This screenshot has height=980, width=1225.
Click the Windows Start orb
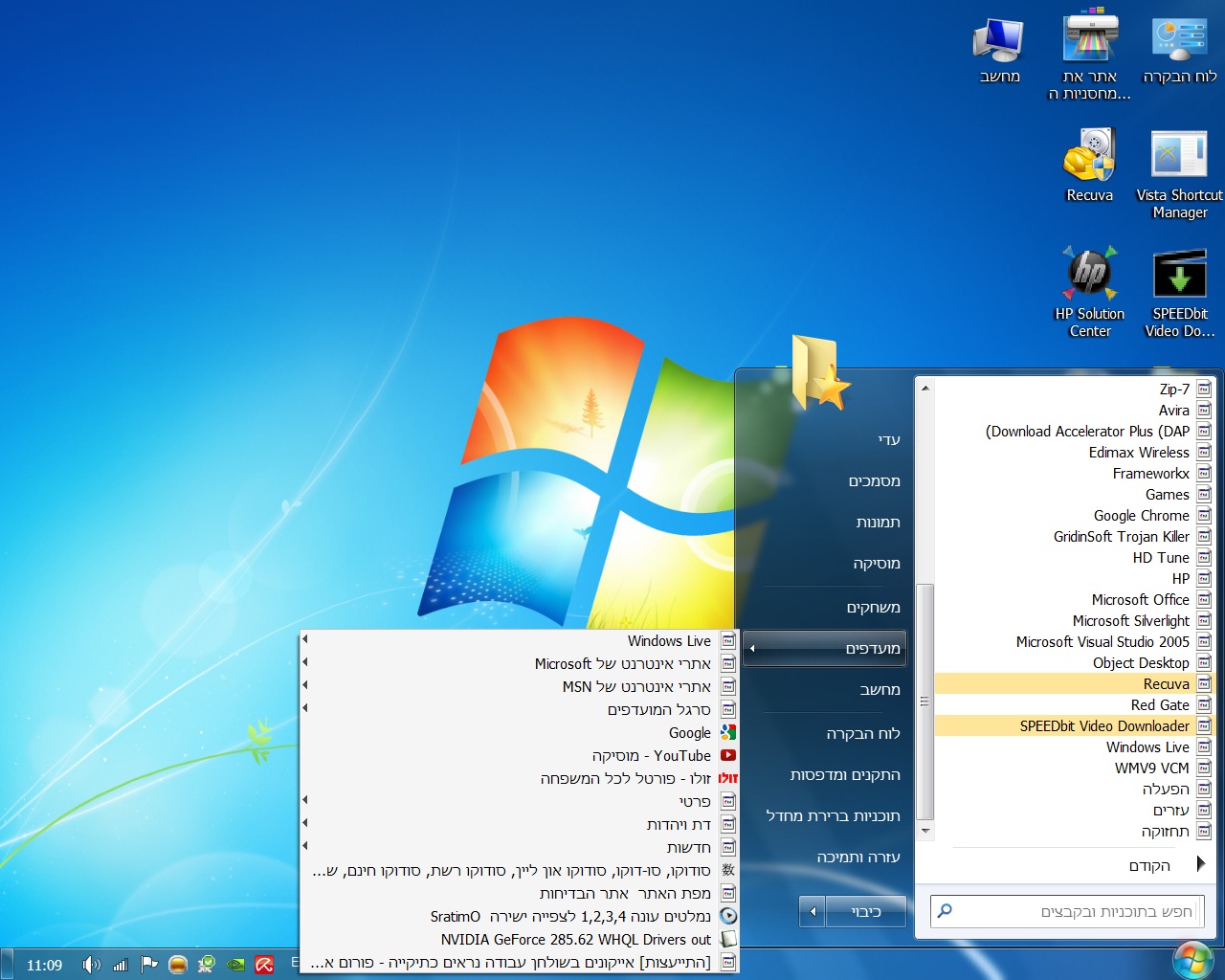(1192, 961)
